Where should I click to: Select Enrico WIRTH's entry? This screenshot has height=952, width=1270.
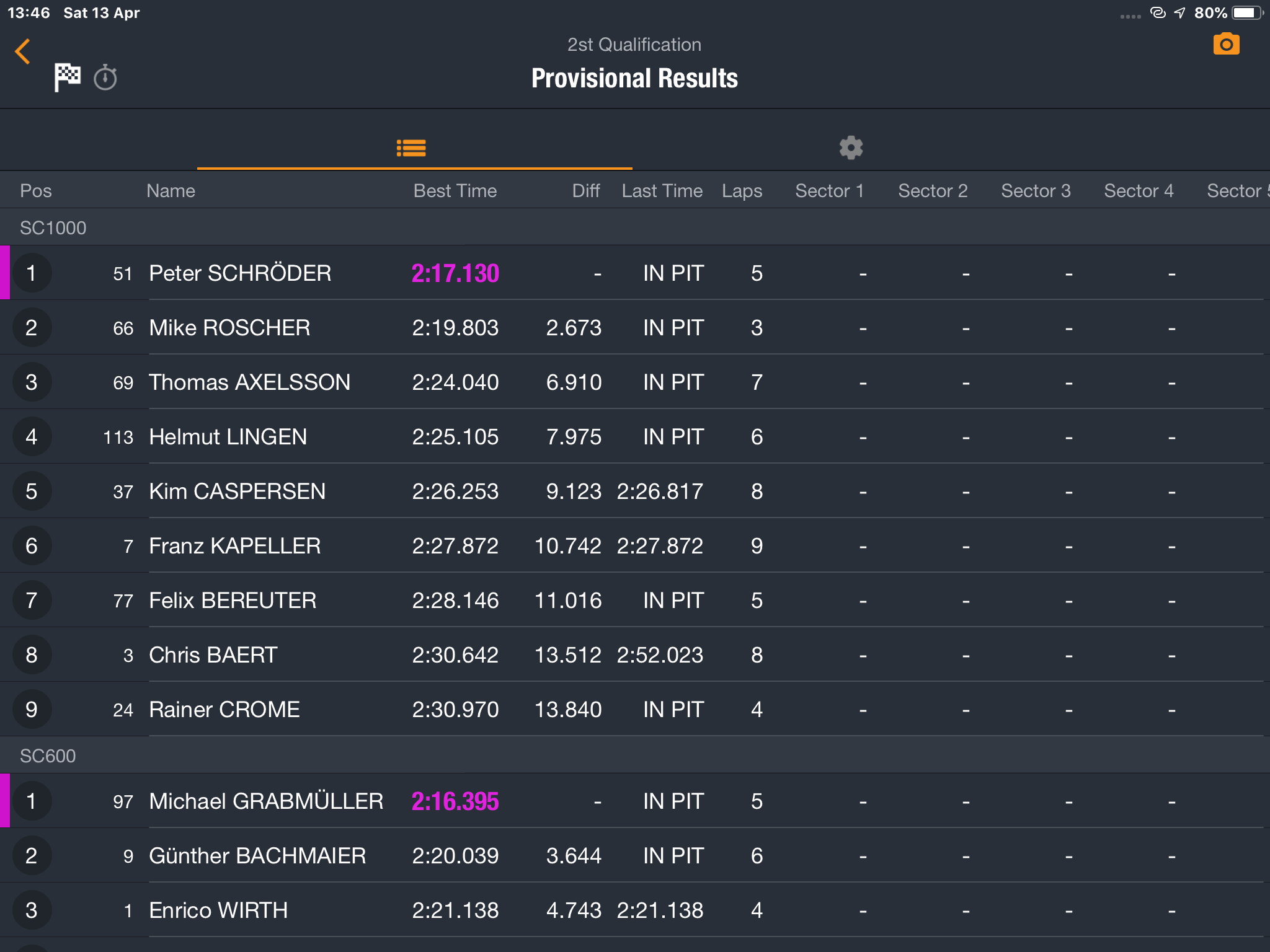click(x=635, y=910)
